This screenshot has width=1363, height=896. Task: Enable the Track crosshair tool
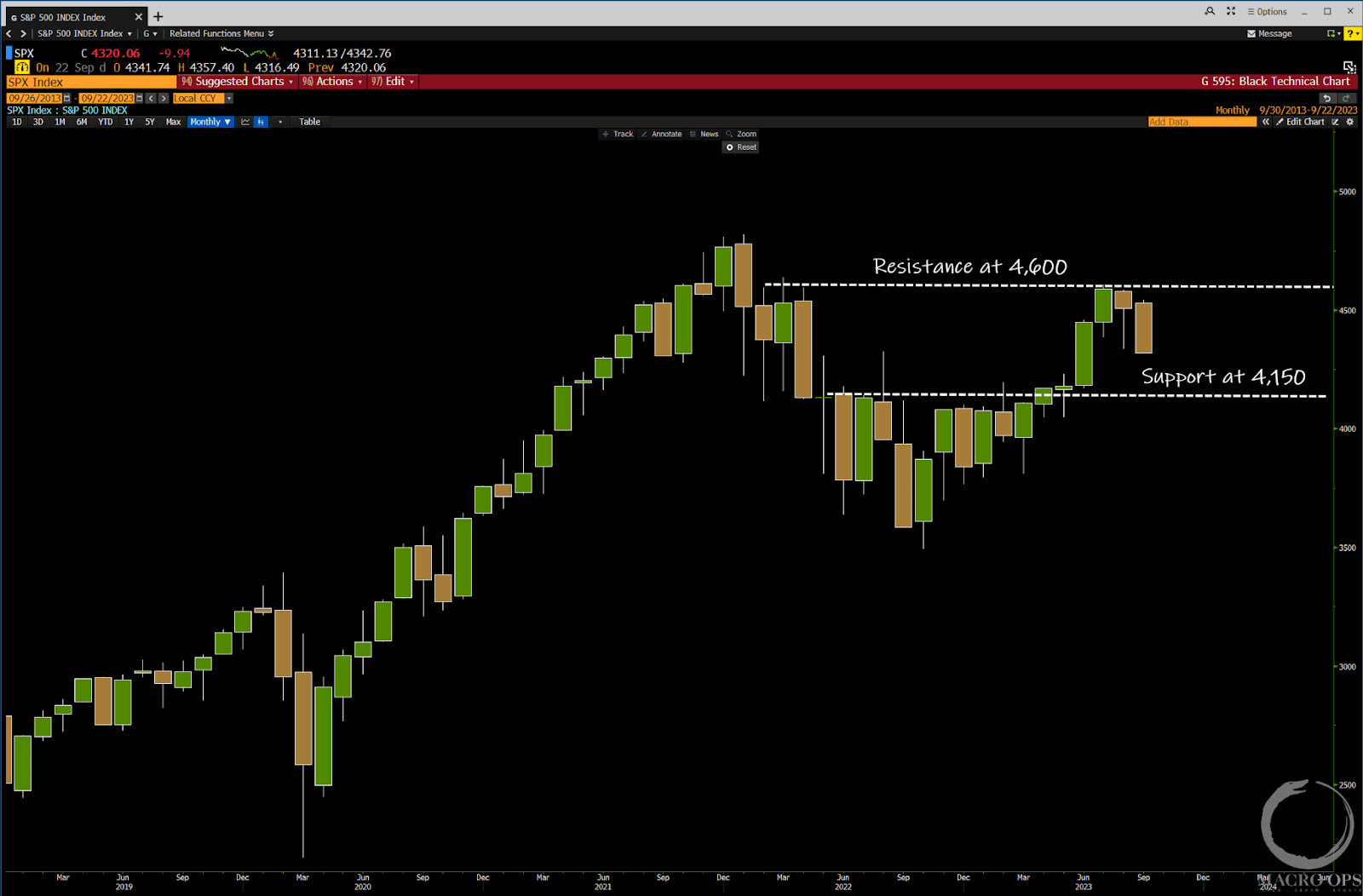pyautogui.click(x=618, y=134)
